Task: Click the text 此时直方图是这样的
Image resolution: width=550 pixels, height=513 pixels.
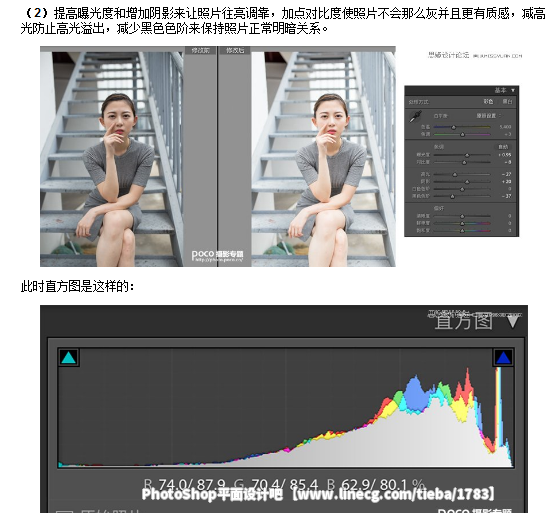Action: click(x=77, y=286)
